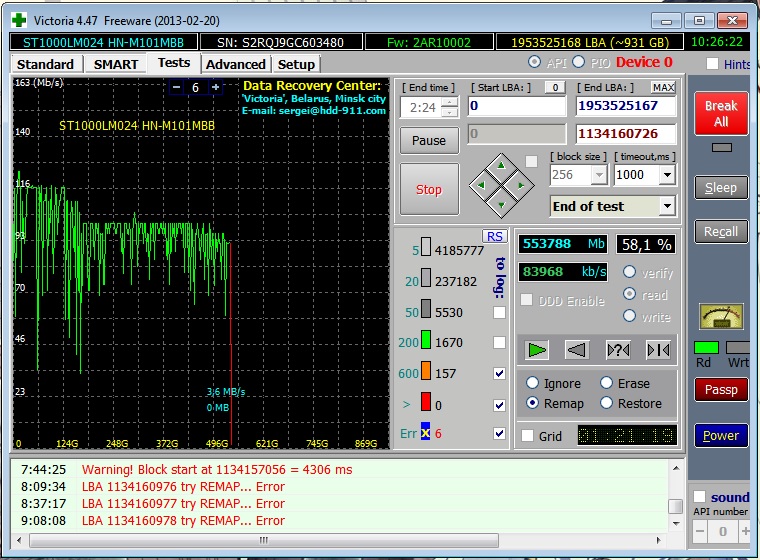760x560 pixels.
Task: Select the Ignore radio option
Action: (x=532, y=383)
